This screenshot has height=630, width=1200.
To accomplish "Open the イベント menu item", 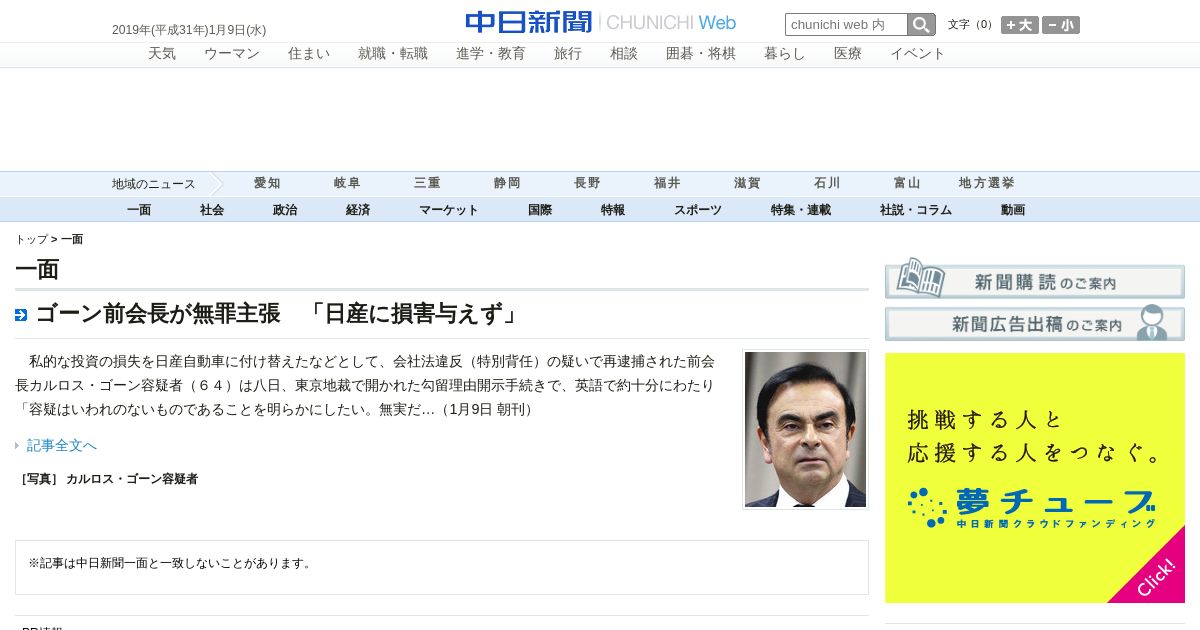I will click(918, 54).
